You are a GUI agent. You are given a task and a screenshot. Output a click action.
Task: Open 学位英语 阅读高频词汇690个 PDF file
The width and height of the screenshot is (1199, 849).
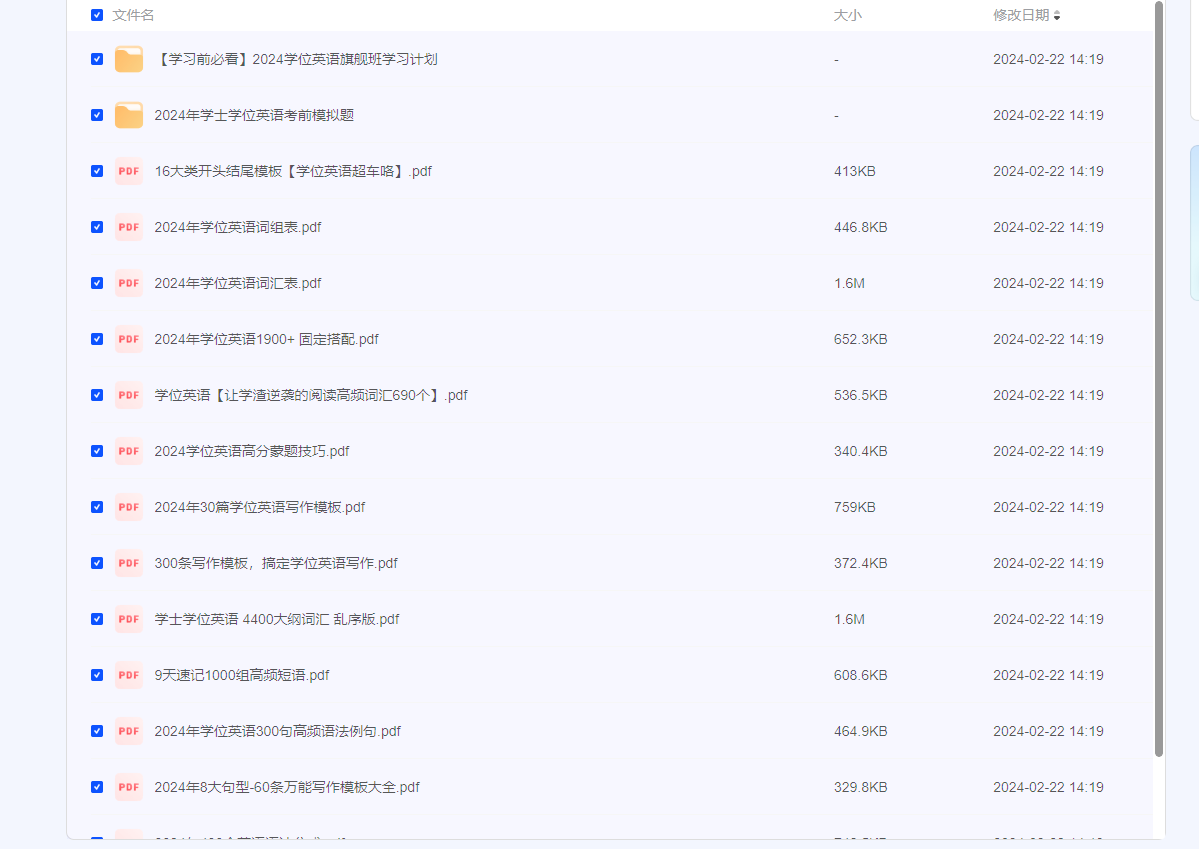(310, 395)
